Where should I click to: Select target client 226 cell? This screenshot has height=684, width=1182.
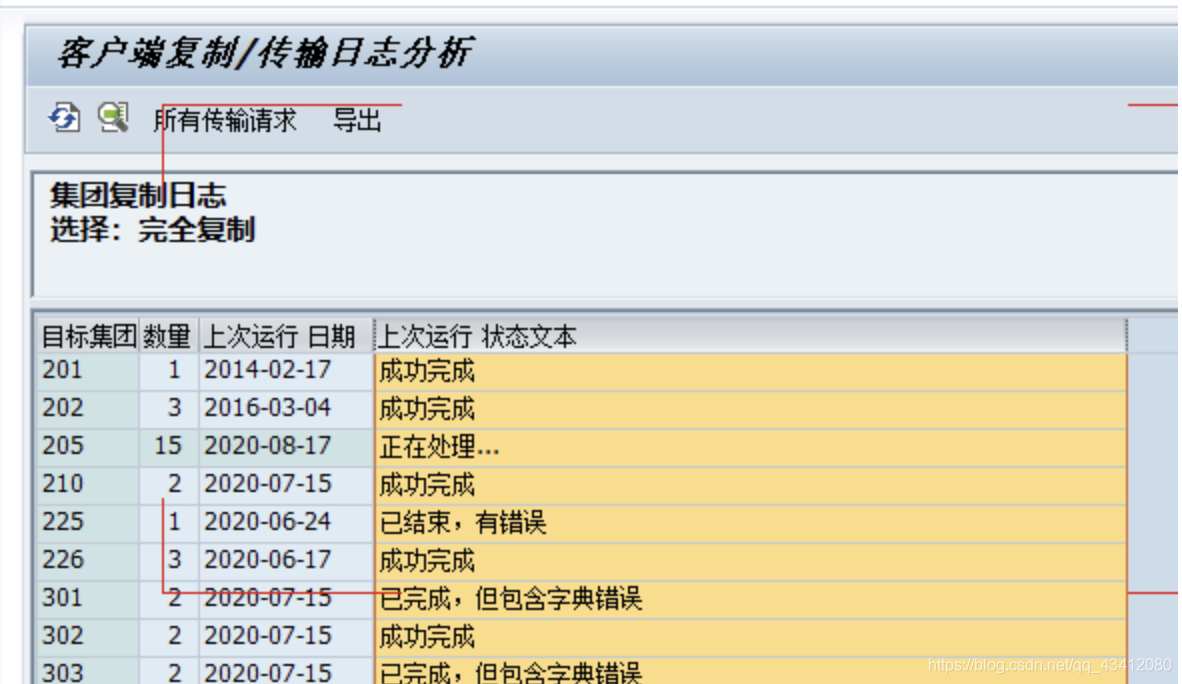(x=88, y=560)
